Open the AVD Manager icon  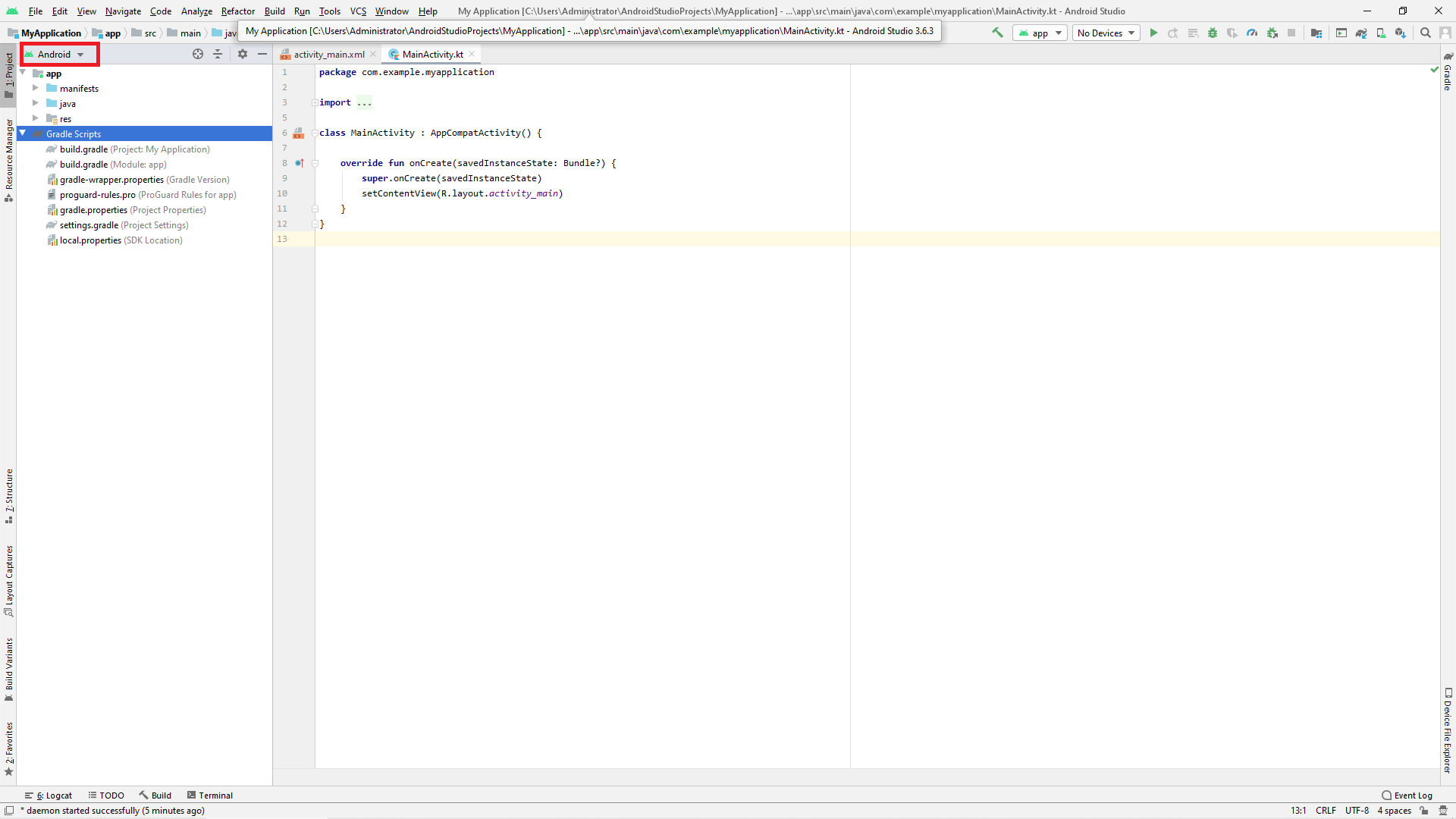1381,33
